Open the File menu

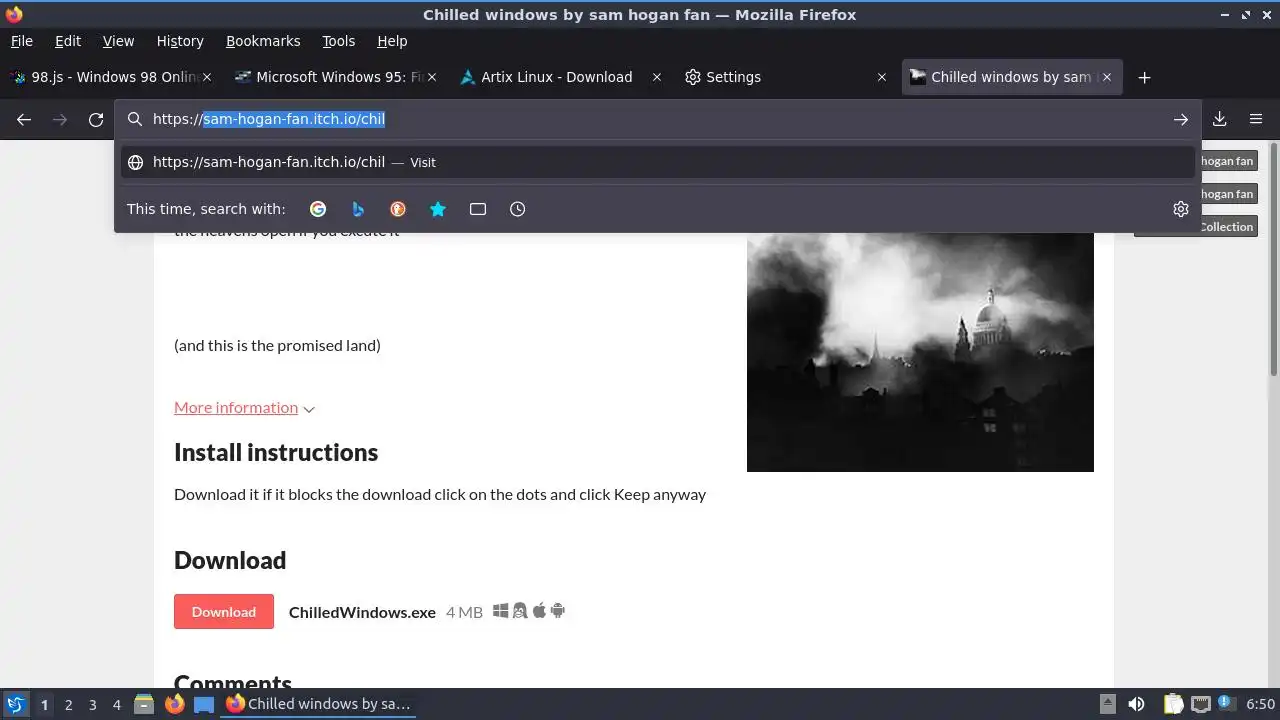pyautogui.click(x=21, y=41)
